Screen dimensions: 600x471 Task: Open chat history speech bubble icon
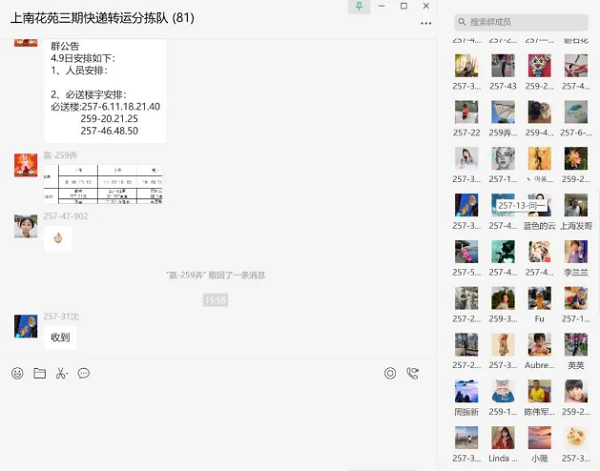[x=84, y=373]
